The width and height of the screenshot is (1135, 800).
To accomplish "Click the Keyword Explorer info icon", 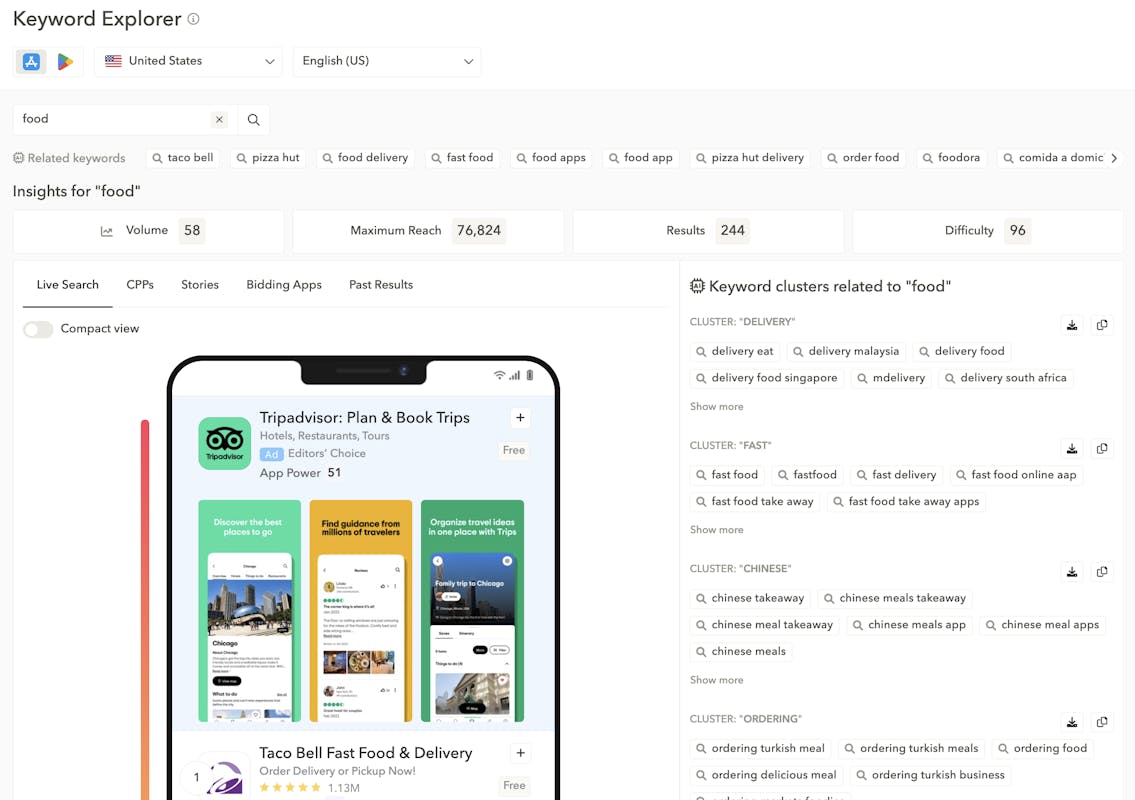I will pyautogui.click(x=194, y=19).
